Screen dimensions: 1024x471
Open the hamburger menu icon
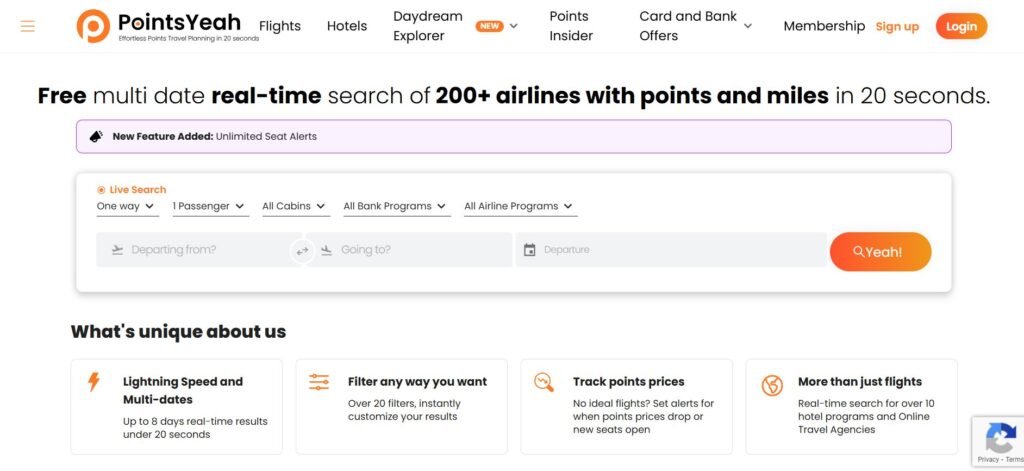click(27, 26)
